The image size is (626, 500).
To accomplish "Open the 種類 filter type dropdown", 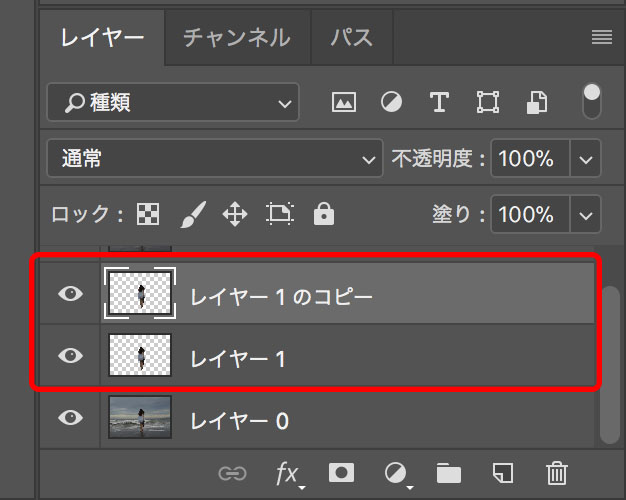I will coord(173,102).
